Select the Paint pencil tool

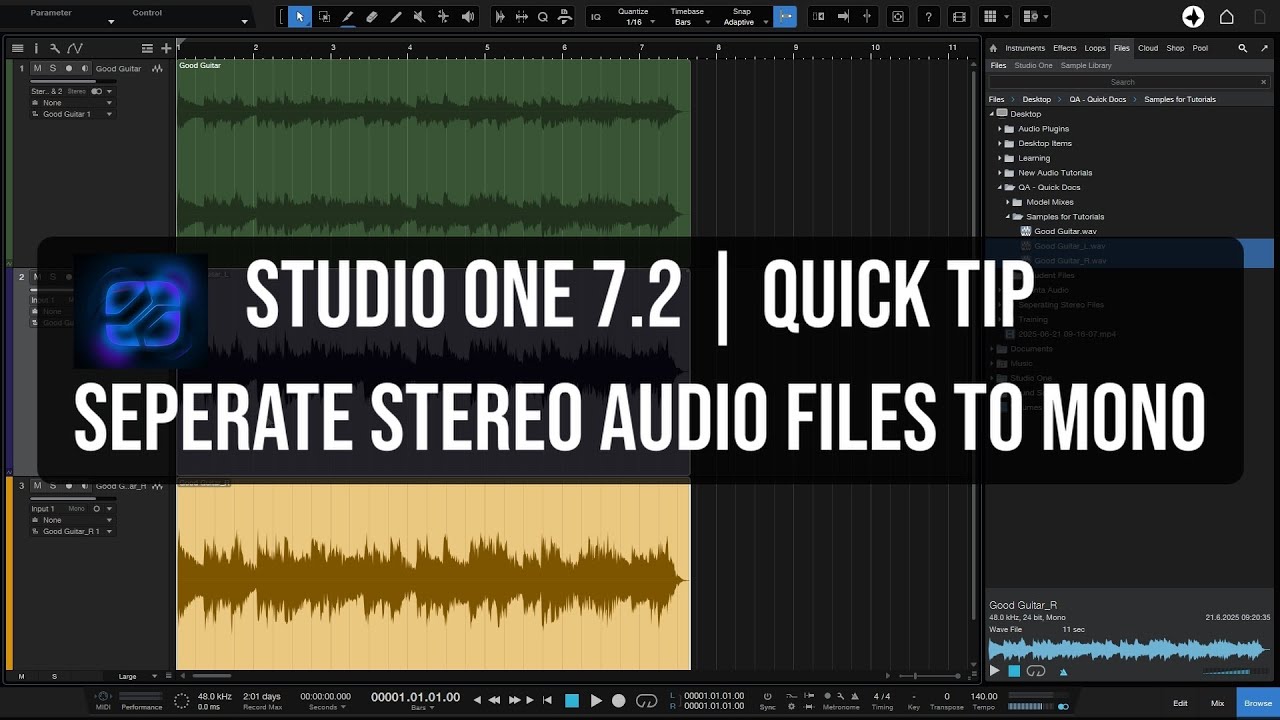click(396, 17)
